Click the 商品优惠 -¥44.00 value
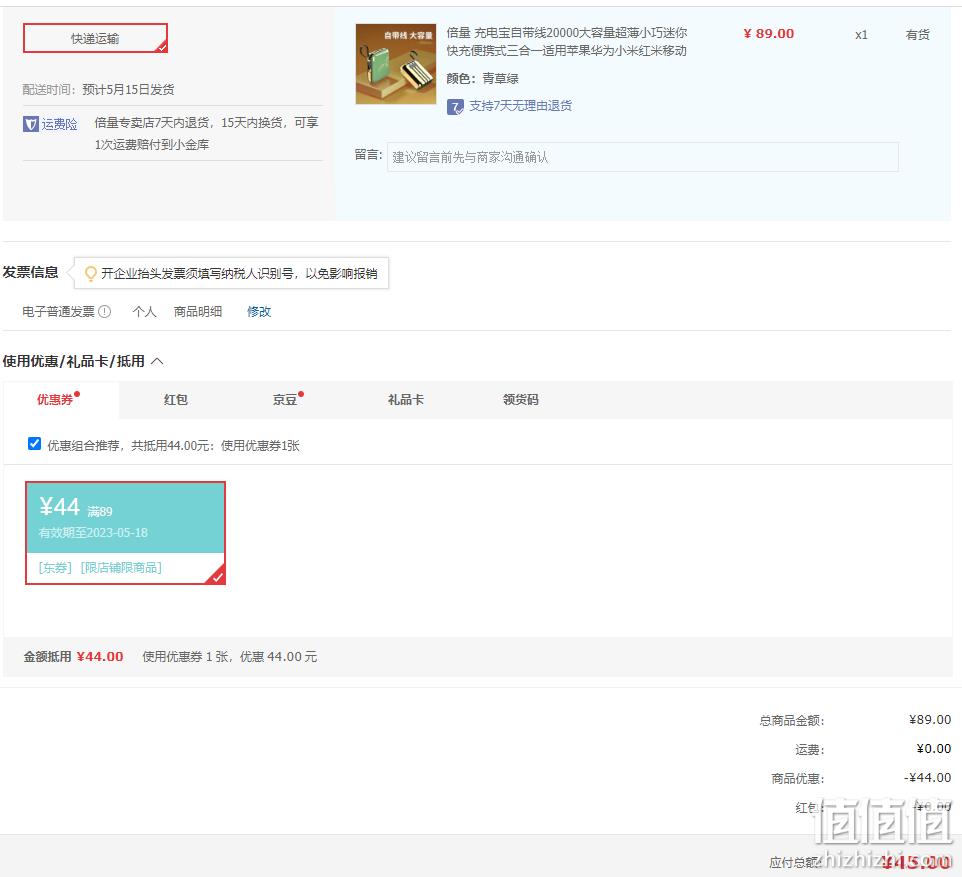The height and width of the screenshot is (877, 962). click(927, 778)
